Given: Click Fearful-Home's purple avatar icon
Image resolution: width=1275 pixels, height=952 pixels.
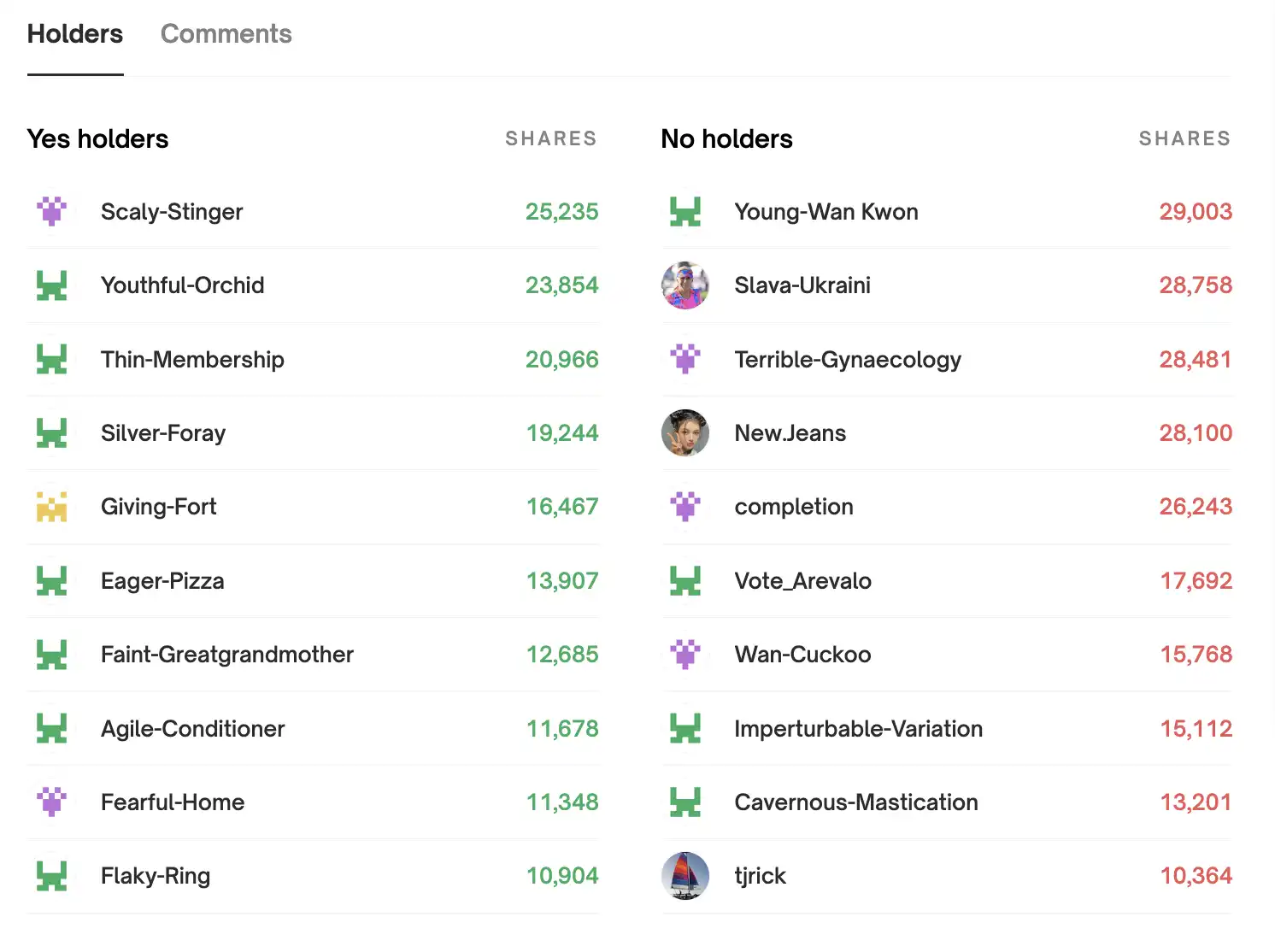Looking at the screenshot, I should [52, 802].
